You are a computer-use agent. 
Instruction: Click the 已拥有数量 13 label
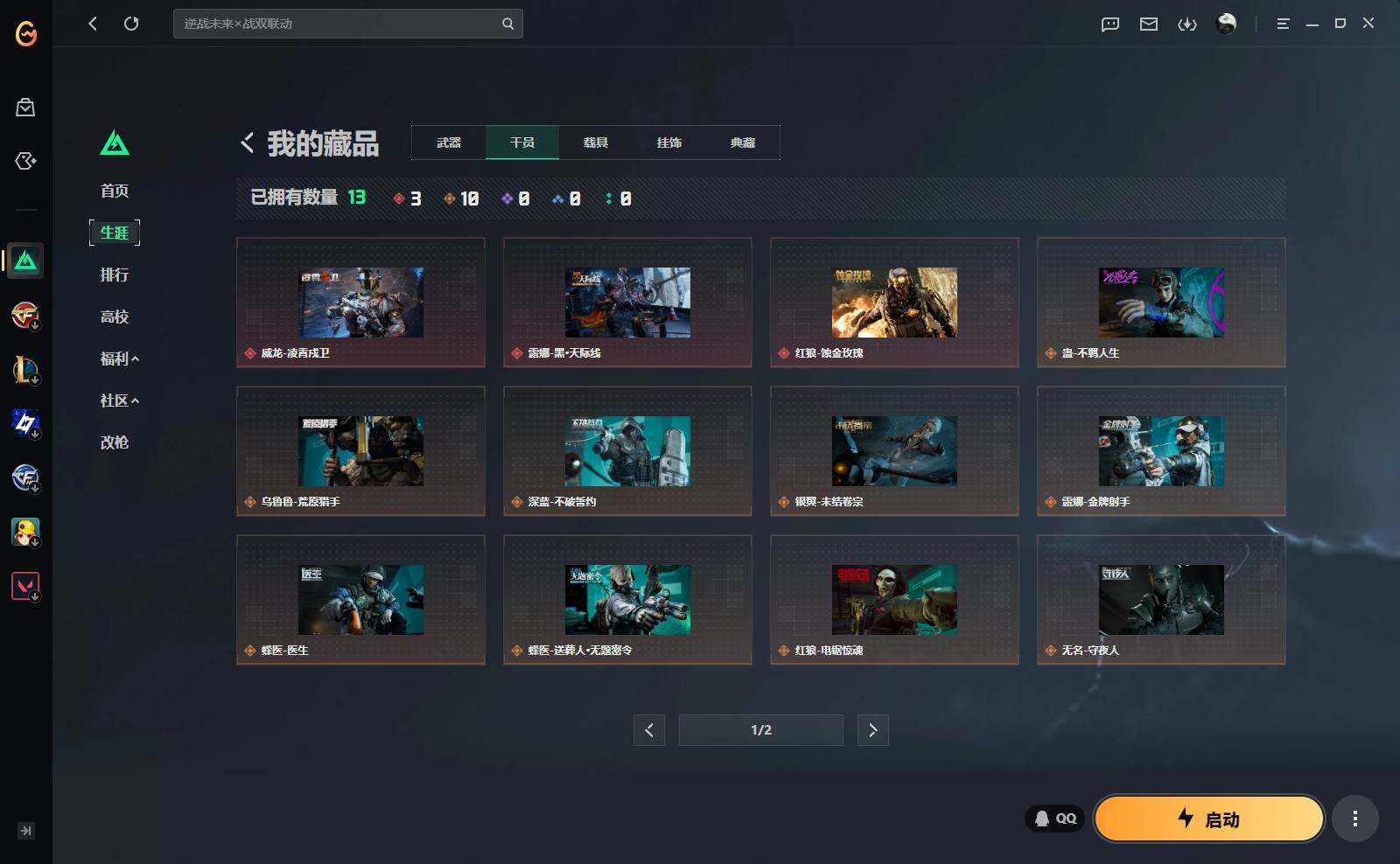[x=308, y=198]
